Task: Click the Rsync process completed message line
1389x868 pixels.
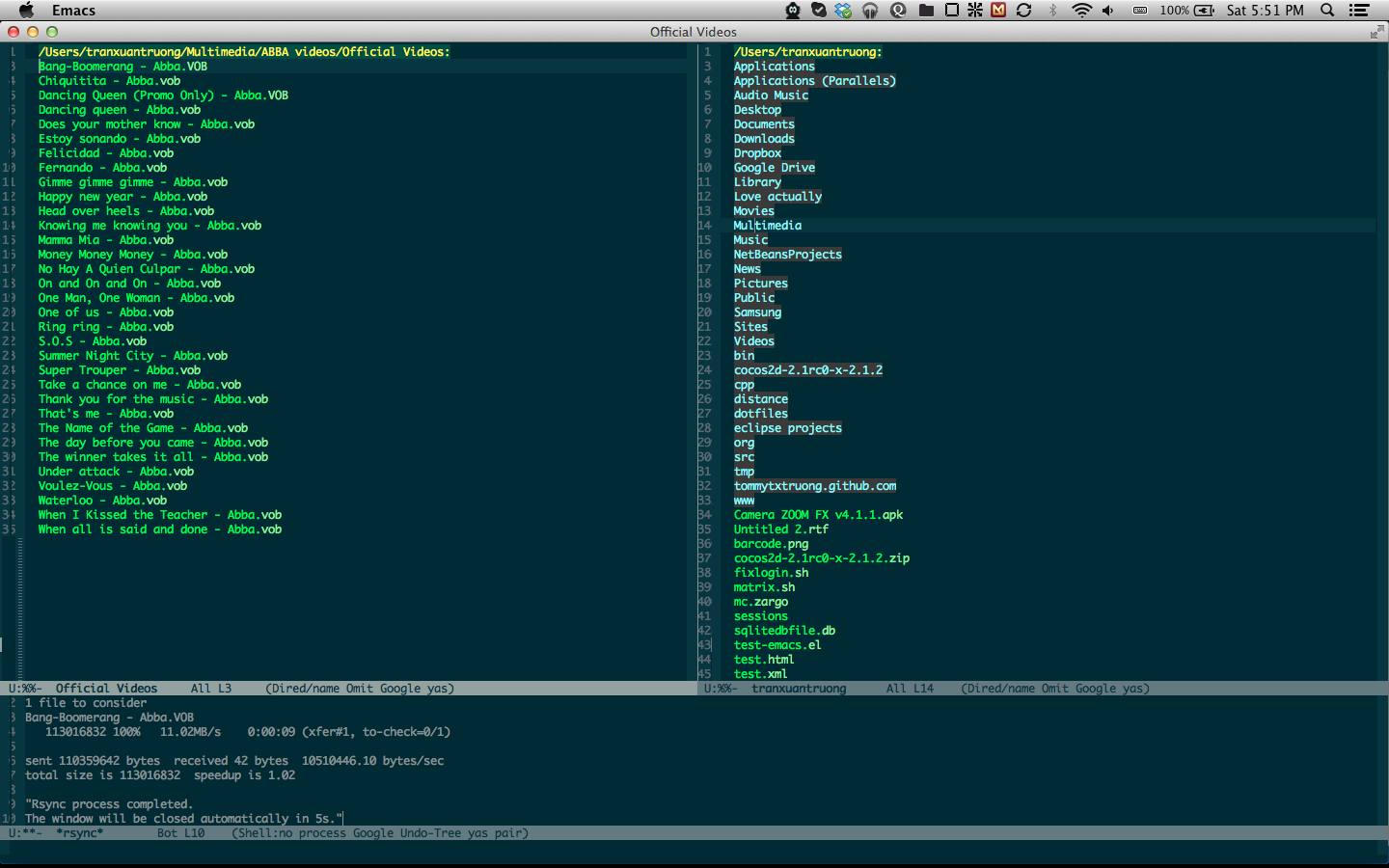Action: click(x=109, y=804)
